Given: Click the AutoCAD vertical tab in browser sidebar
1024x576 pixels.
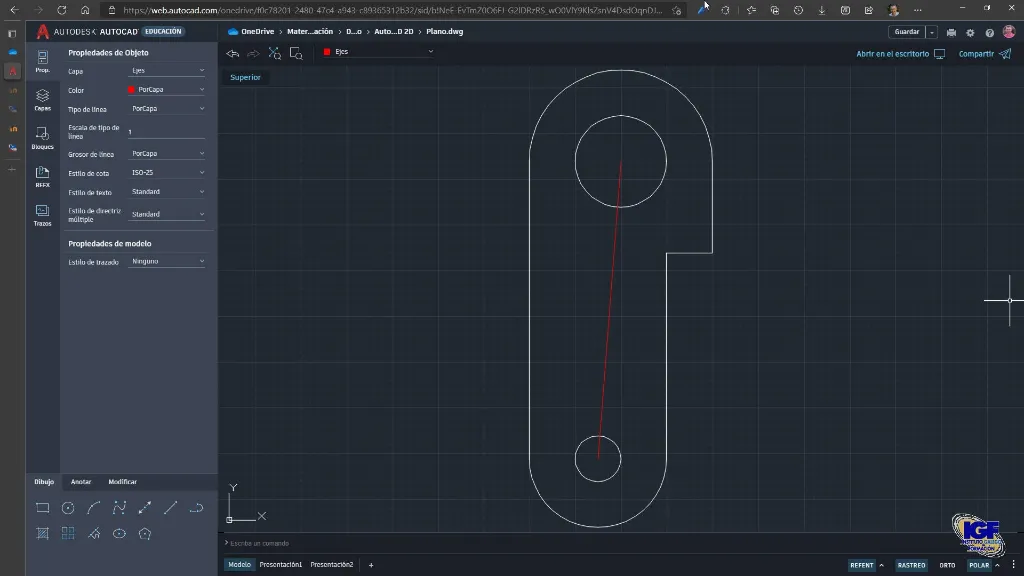Looking at the screenshot, I should (12, 71).
